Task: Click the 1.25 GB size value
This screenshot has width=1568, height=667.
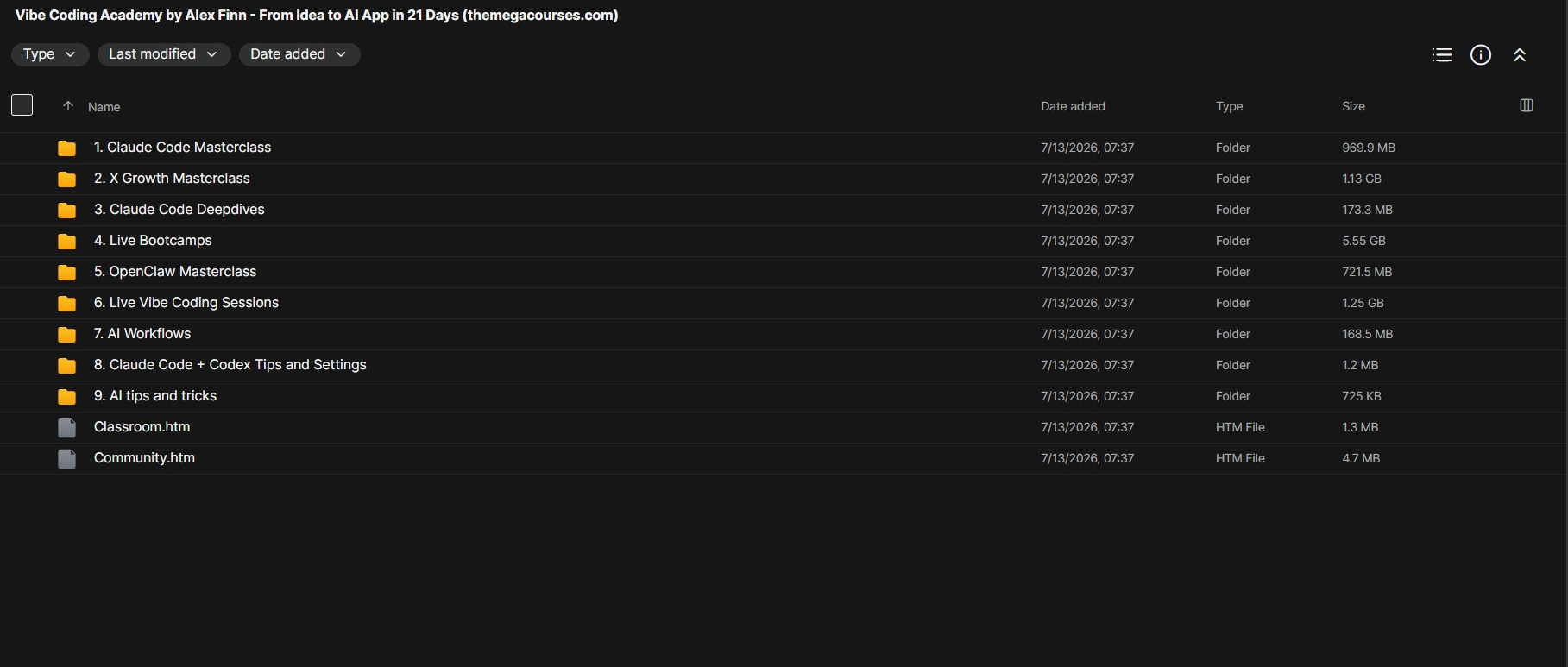Action: pos(1363,303)
